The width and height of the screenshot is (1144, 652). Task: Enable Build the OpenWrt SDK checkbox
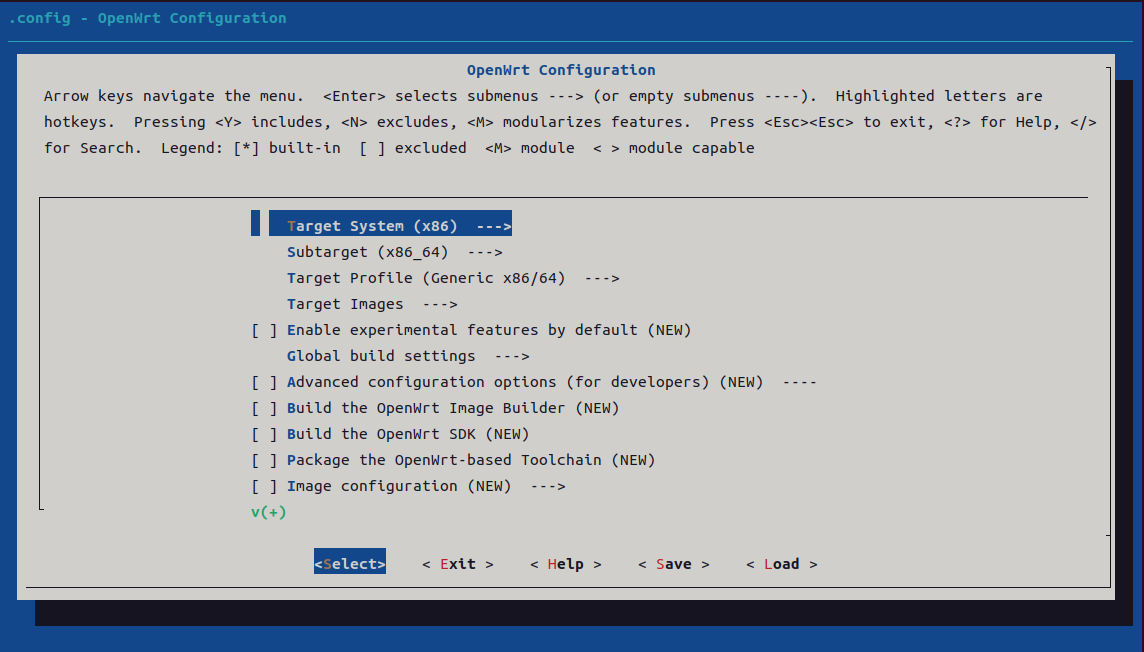tap(264, 435)
